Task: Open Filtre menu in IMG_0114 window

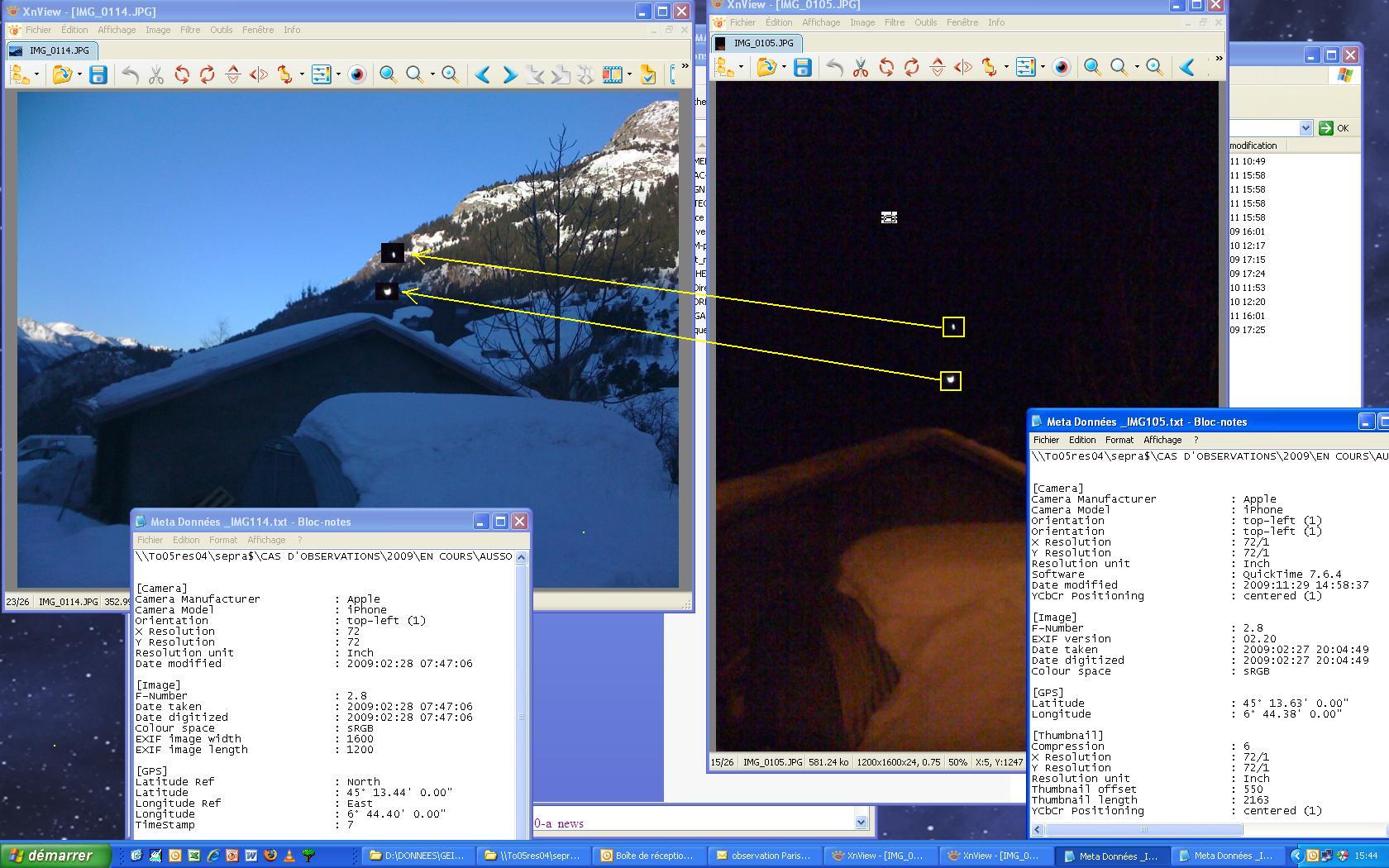Action: click(190, 30)
